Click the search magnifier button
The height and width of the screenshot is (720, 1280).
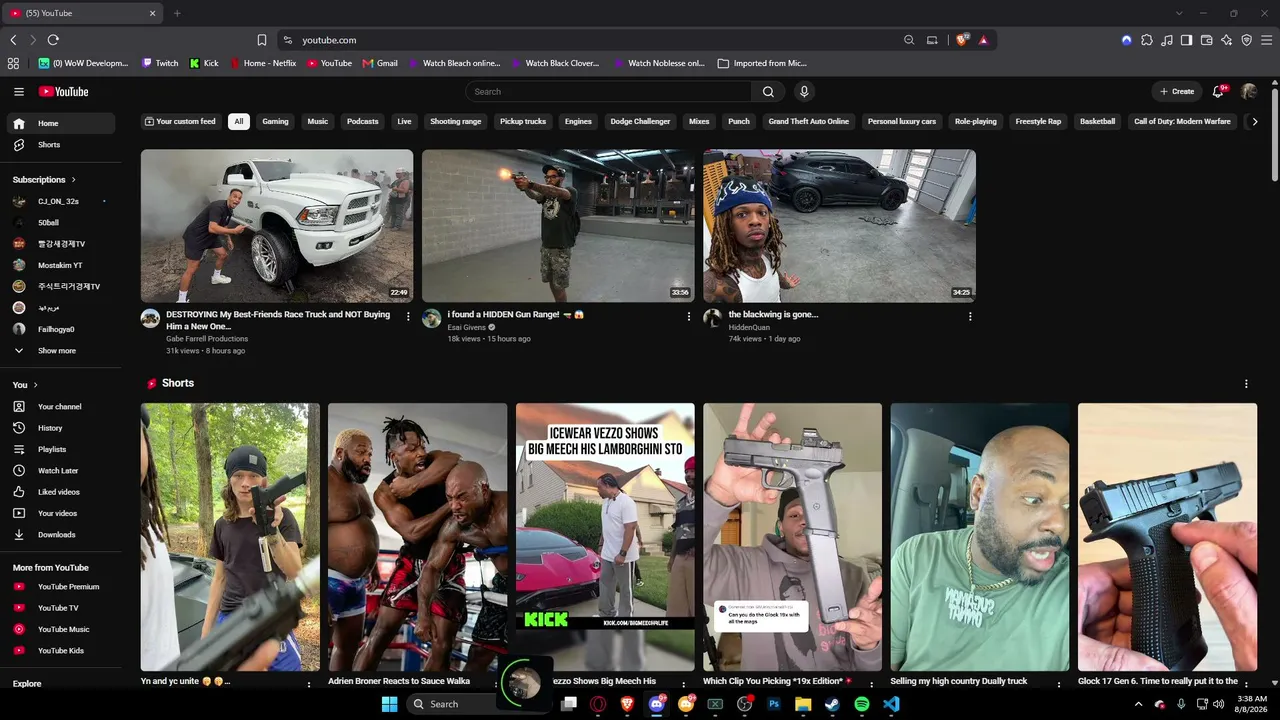click(768, 92)
